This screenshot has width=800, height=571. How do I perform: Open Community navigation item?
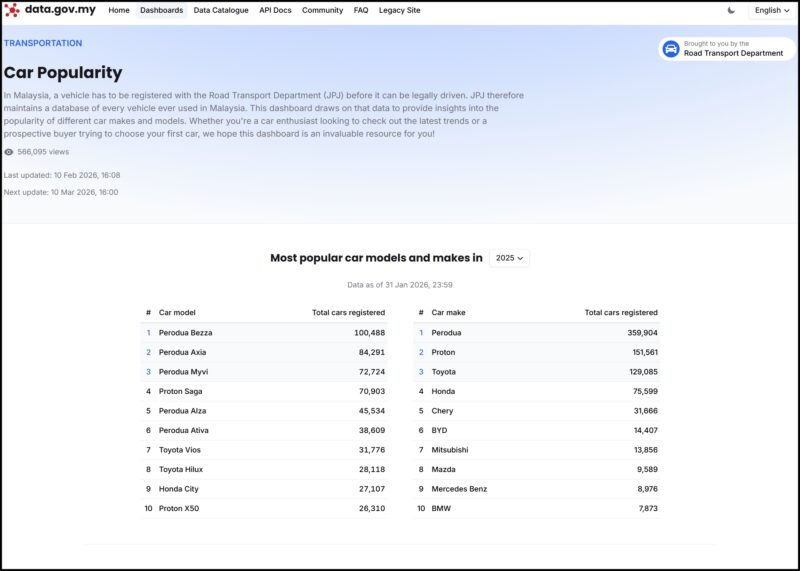coord(322,10)
